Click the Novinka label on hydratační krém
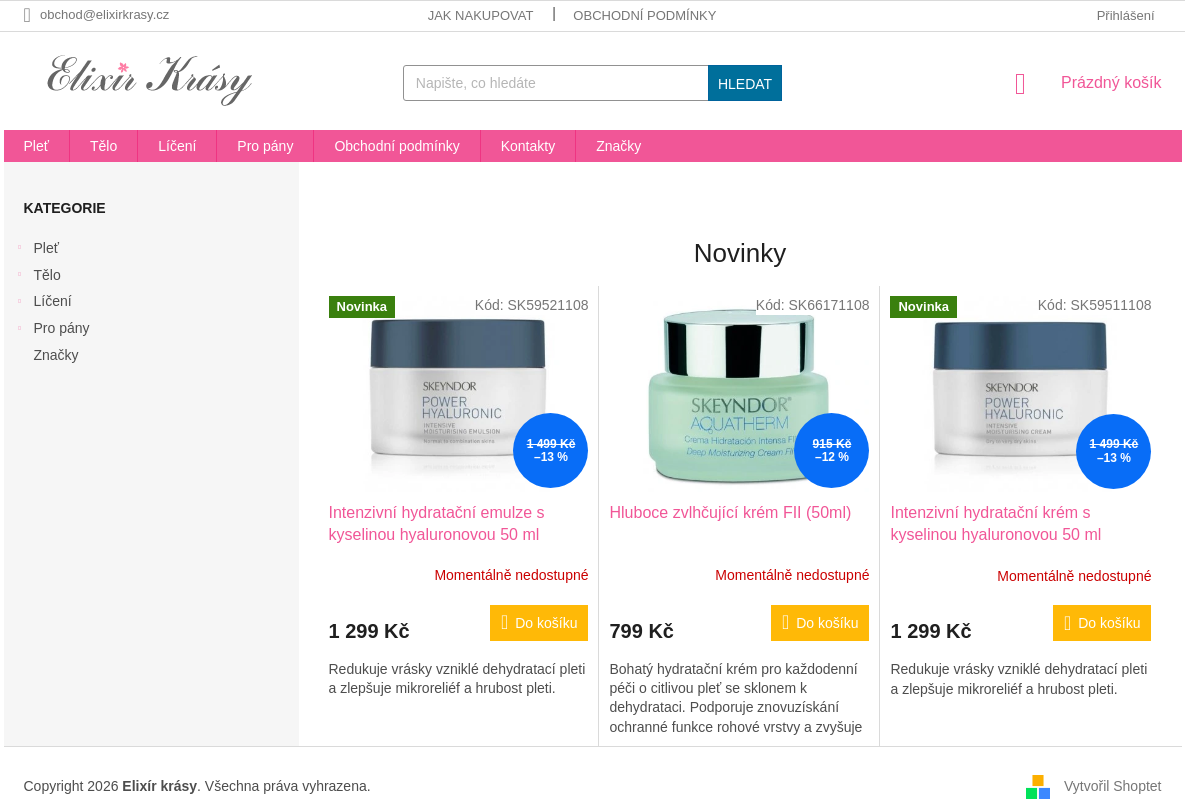The image size is (1200, 800). [923, 307]
